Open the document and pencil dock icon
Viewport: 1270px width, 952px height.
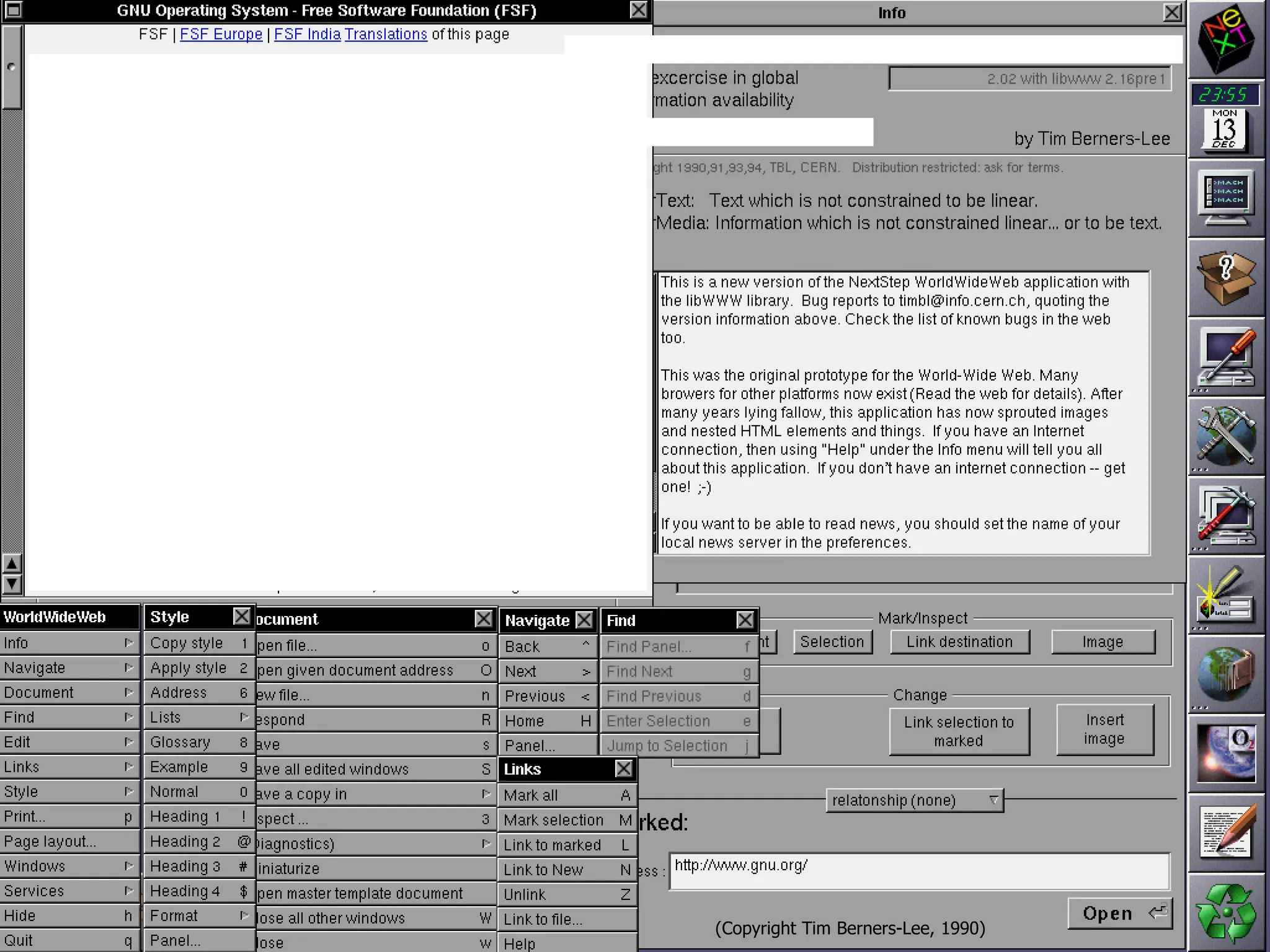click(1226, 833)
